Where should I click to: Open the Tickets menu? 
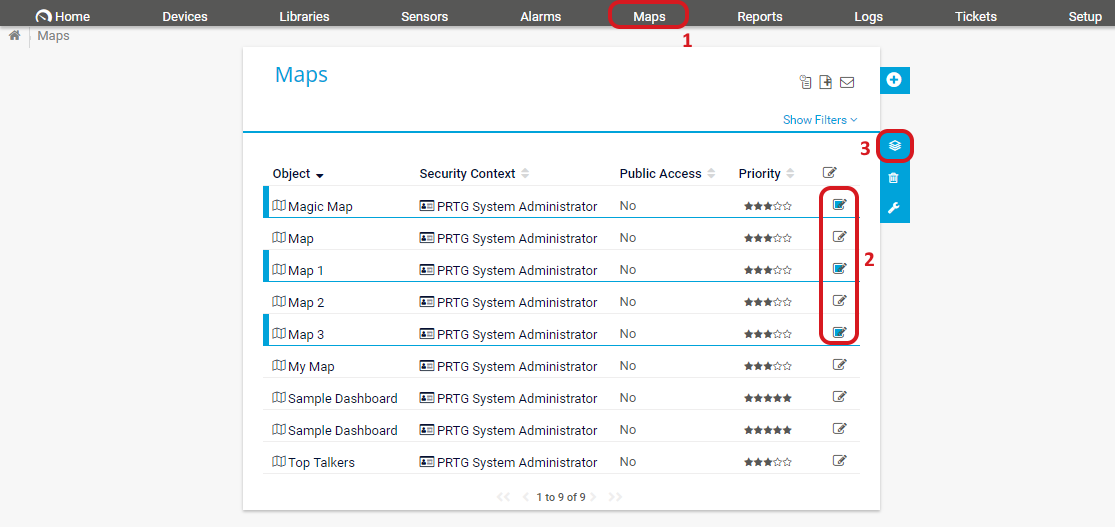(975, 16)
